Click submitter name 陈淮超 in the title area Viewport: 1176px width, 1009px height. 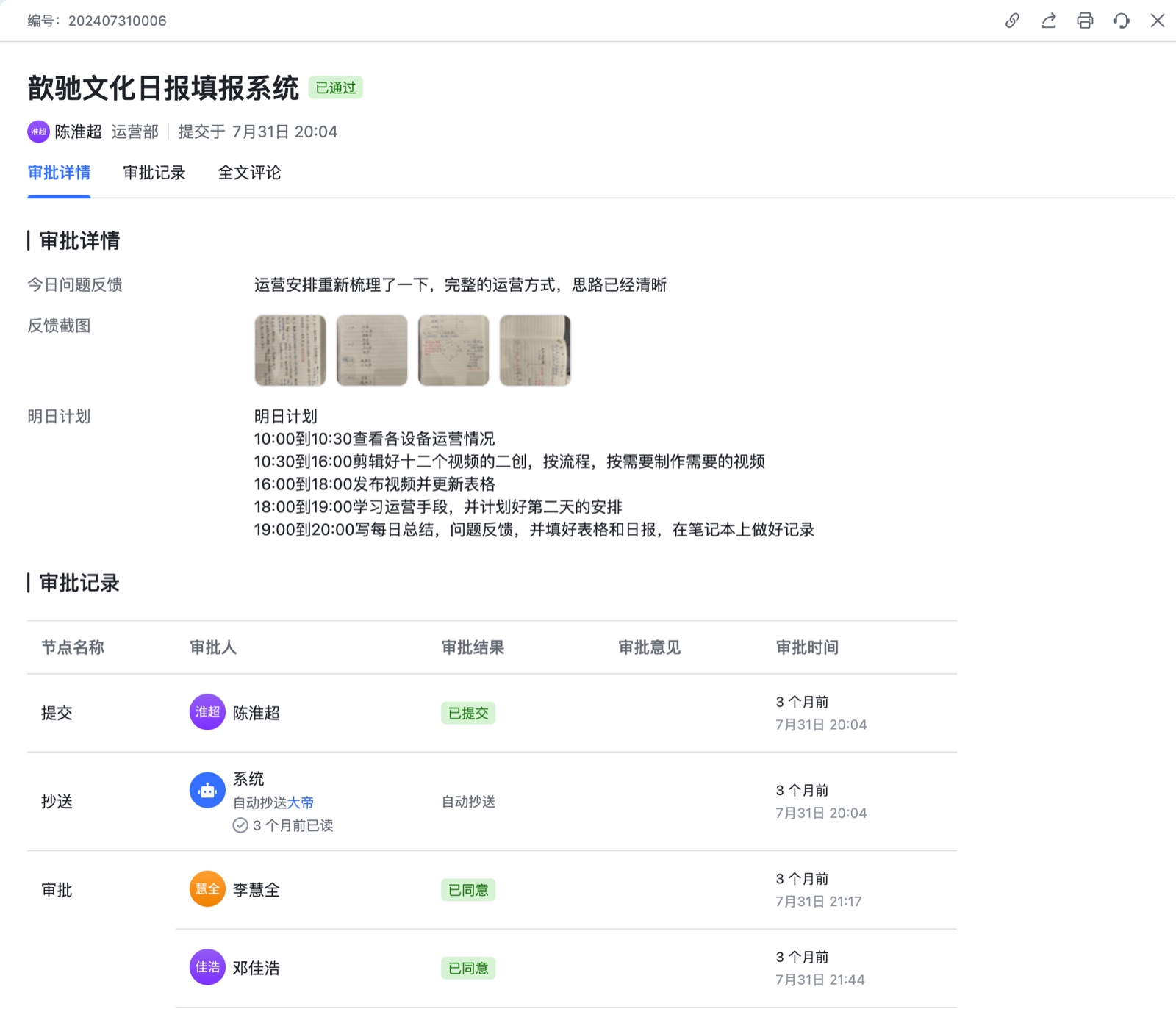(79, 132)
